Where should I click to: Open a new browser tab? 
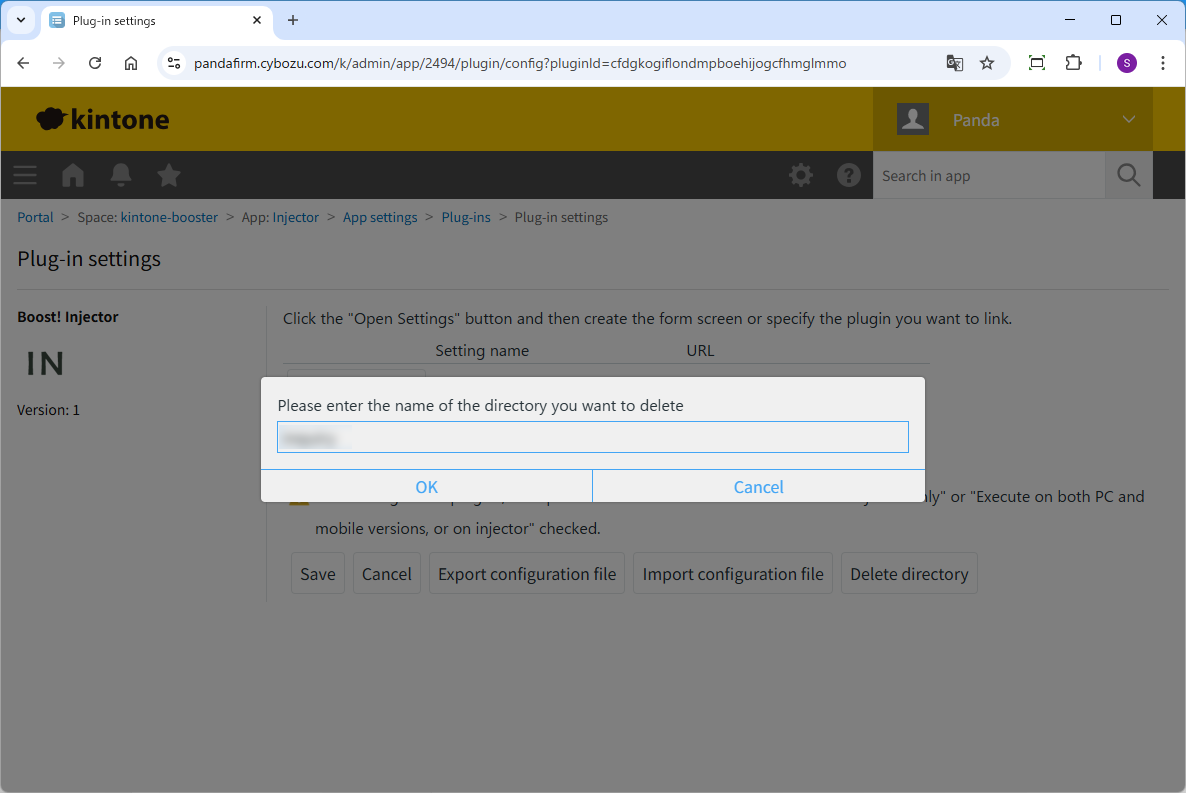point(293,20)
